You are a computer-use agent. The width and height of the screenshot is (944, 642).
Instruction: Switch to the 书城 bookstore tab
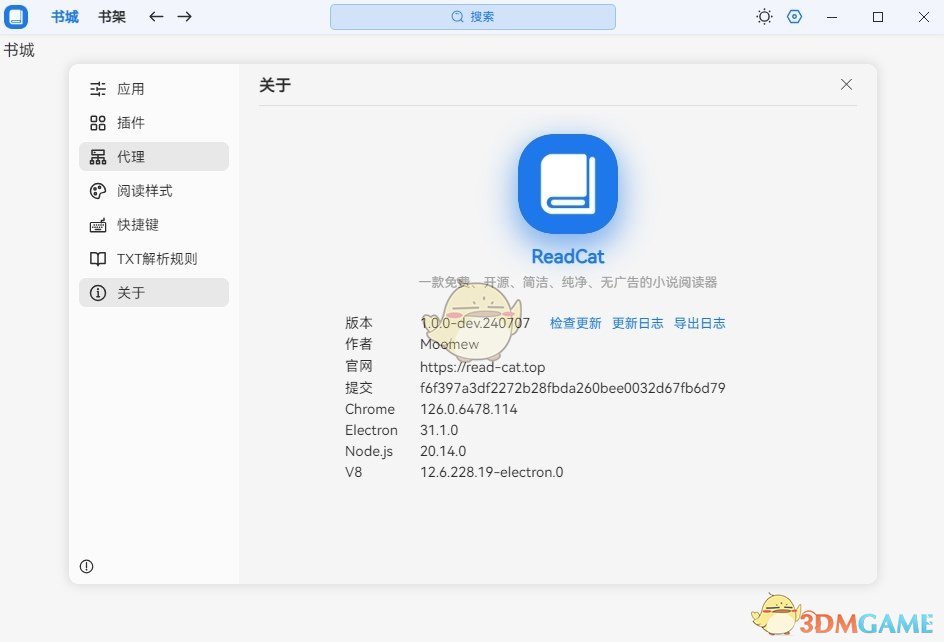point(64,16)
